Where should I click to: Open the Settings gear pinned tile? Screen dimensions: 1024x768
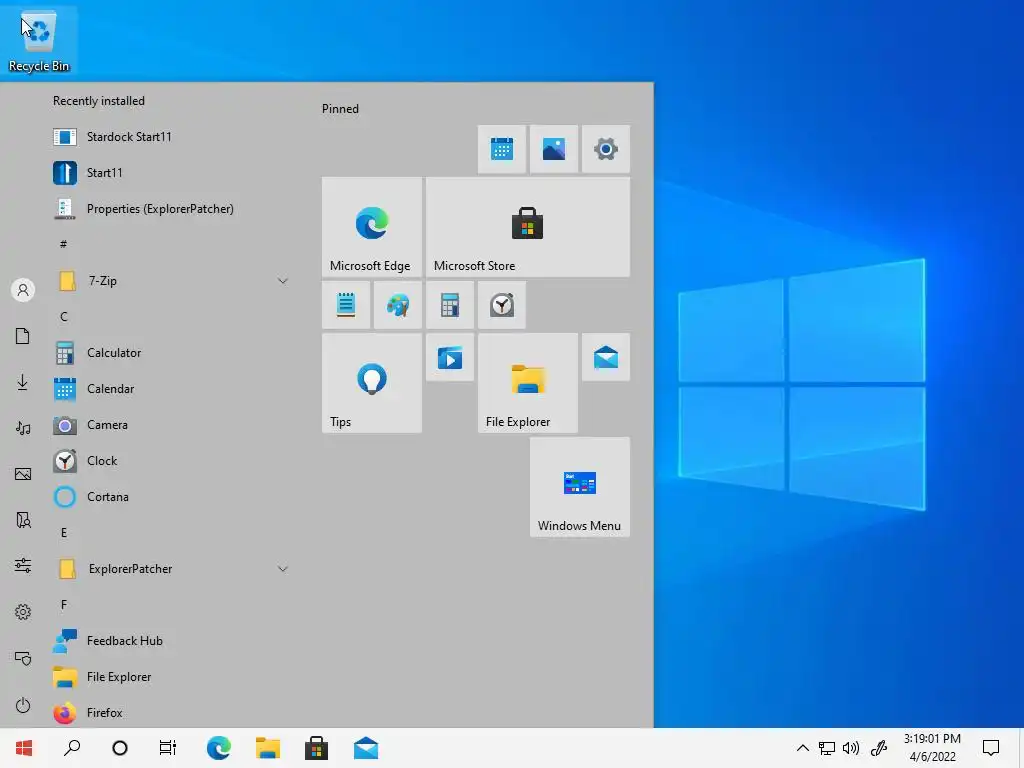pyautogui.click(x=606, y=149)
